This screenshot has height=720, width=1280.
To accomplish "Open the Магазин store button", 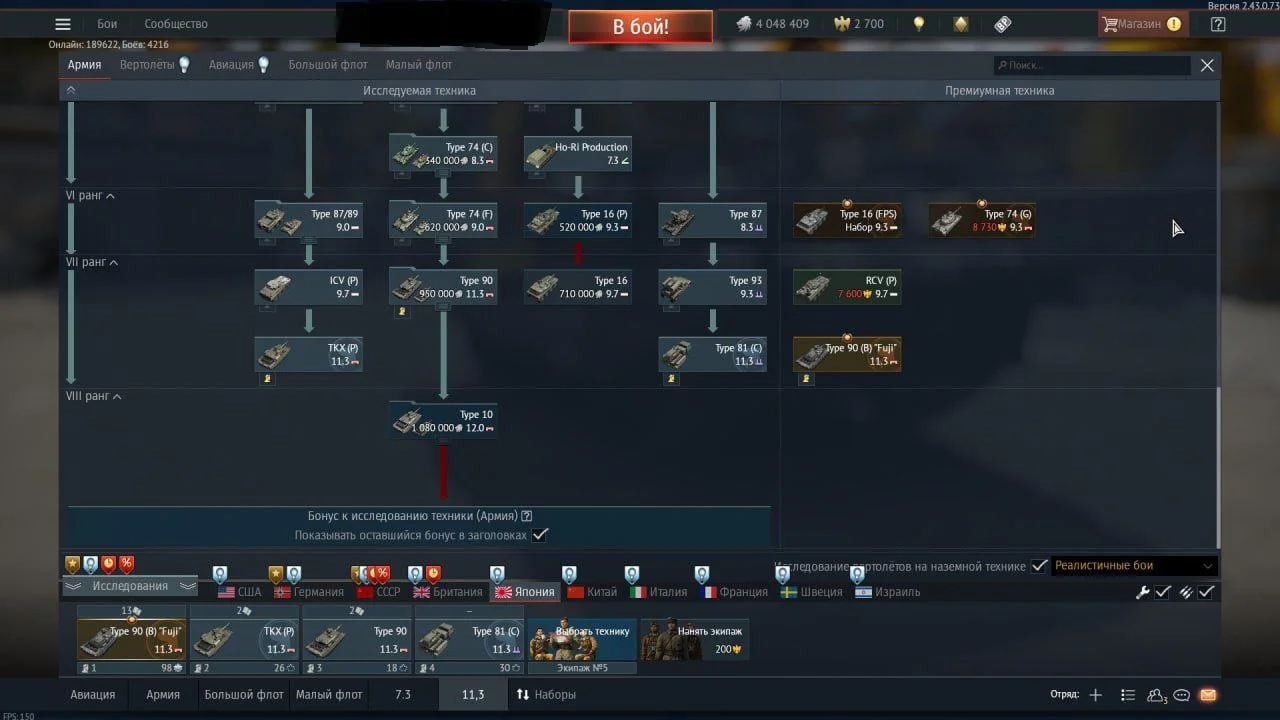I will (1142, 24).
